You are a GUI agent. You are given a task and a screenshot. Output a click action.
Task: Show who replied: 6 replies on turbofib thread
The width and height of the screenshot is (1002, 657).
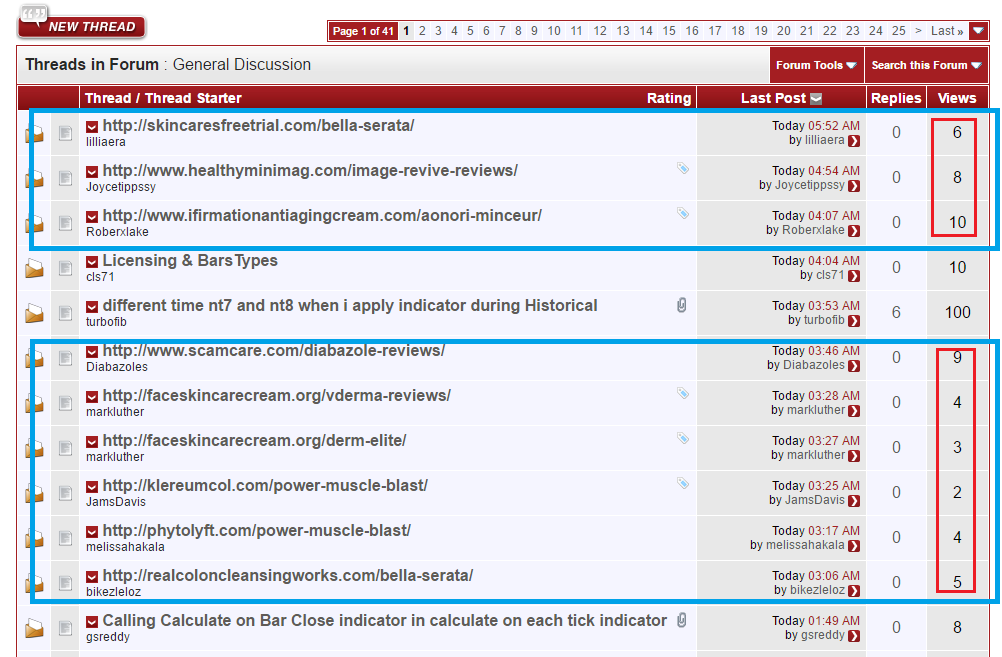pos(896,313)
